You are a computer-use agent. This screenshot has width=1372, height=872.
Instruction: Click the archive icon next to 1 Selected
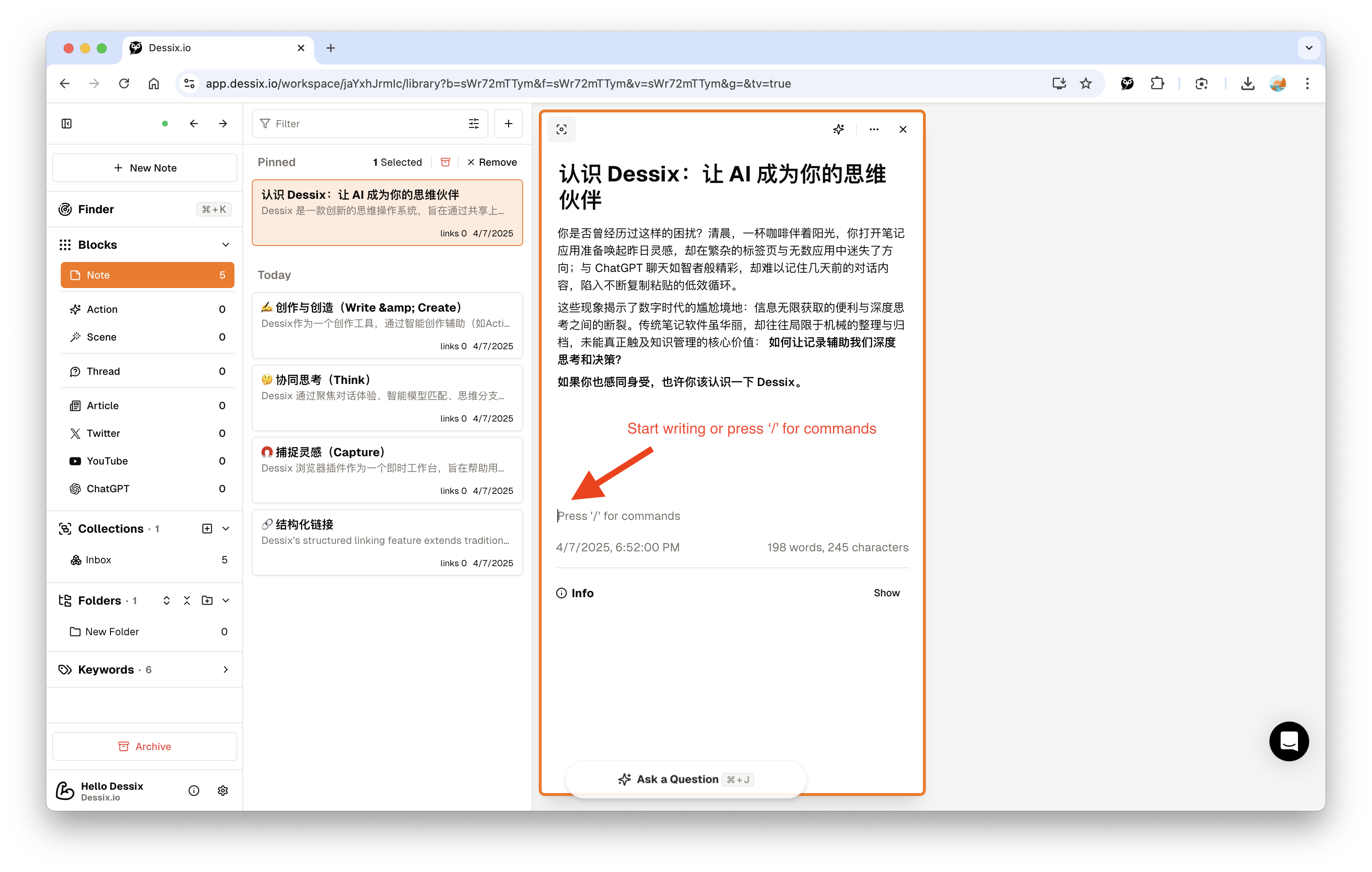[x=446, y=162]
